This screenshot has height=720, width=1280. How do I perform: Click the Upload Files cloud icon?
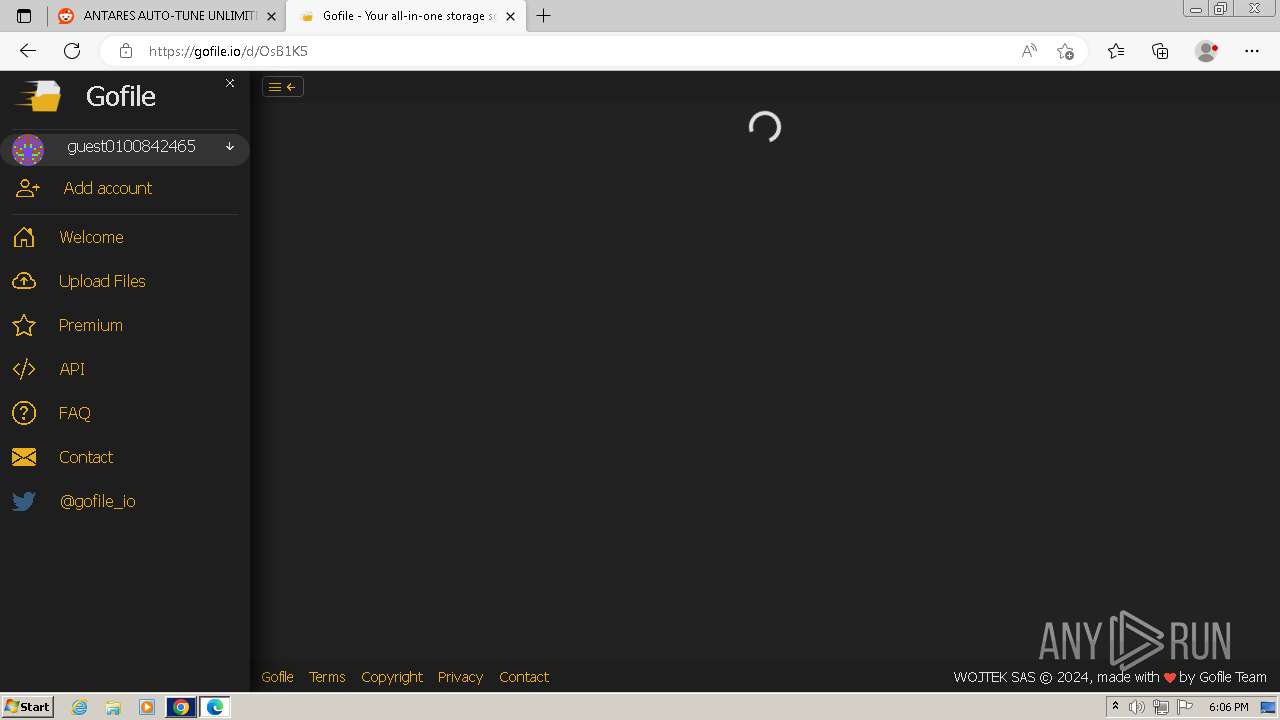(24, 281)
